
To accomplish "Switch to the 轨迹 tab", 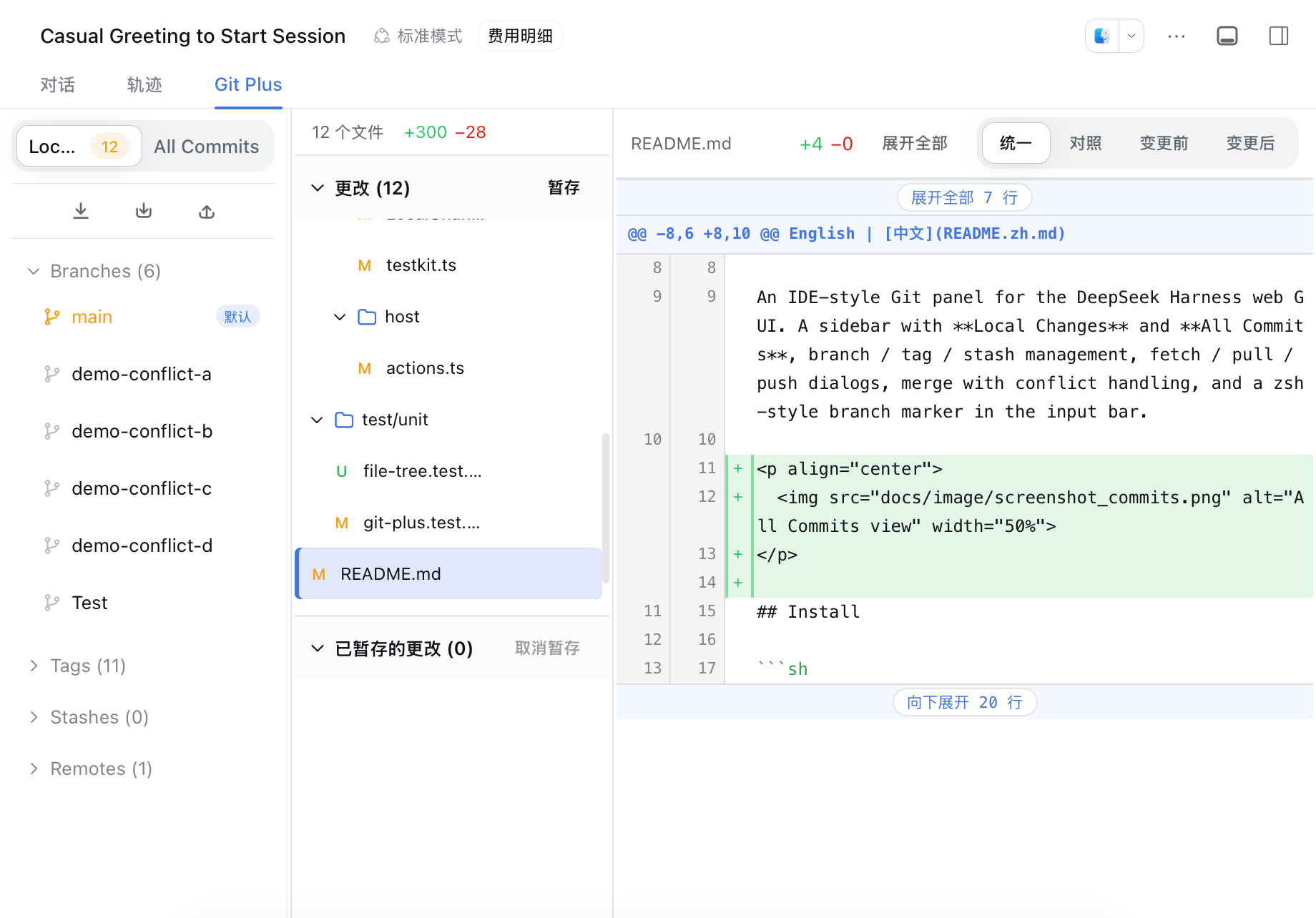I will pos(144,85).
